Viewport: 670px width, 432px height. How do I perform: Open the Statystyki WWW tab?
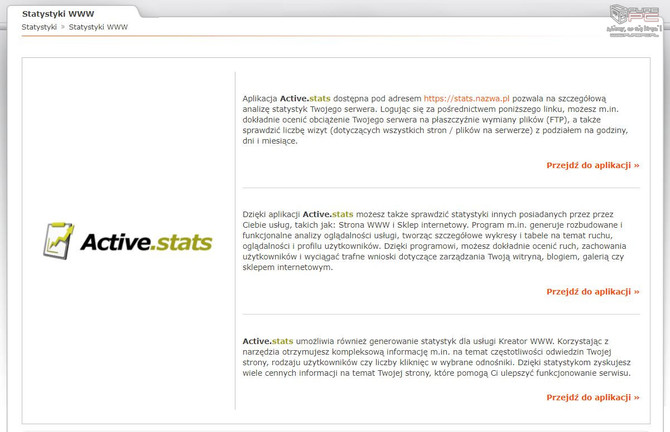pyautogui.click(x=58, y=14)
